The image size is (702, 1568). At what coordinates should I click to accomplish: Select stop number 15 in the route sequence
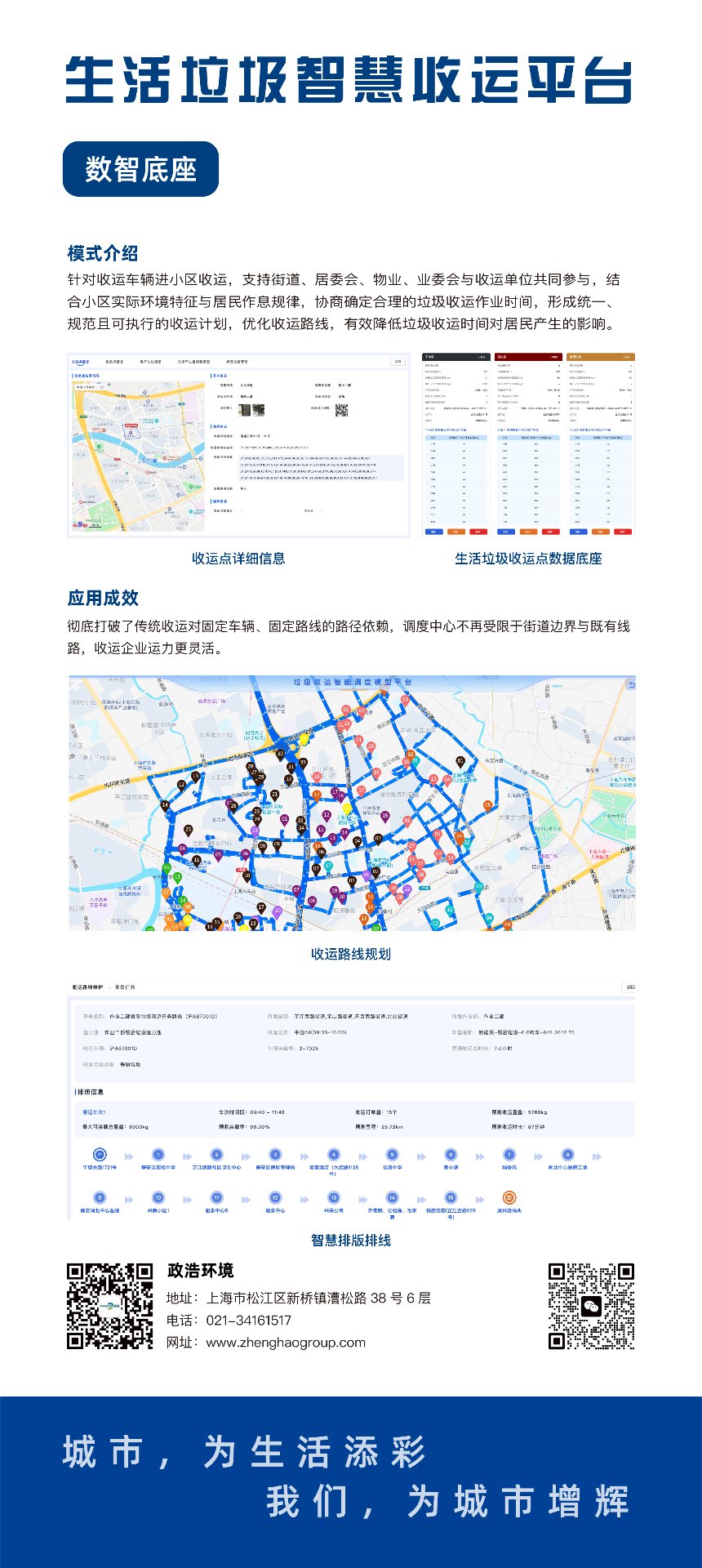451,1198
